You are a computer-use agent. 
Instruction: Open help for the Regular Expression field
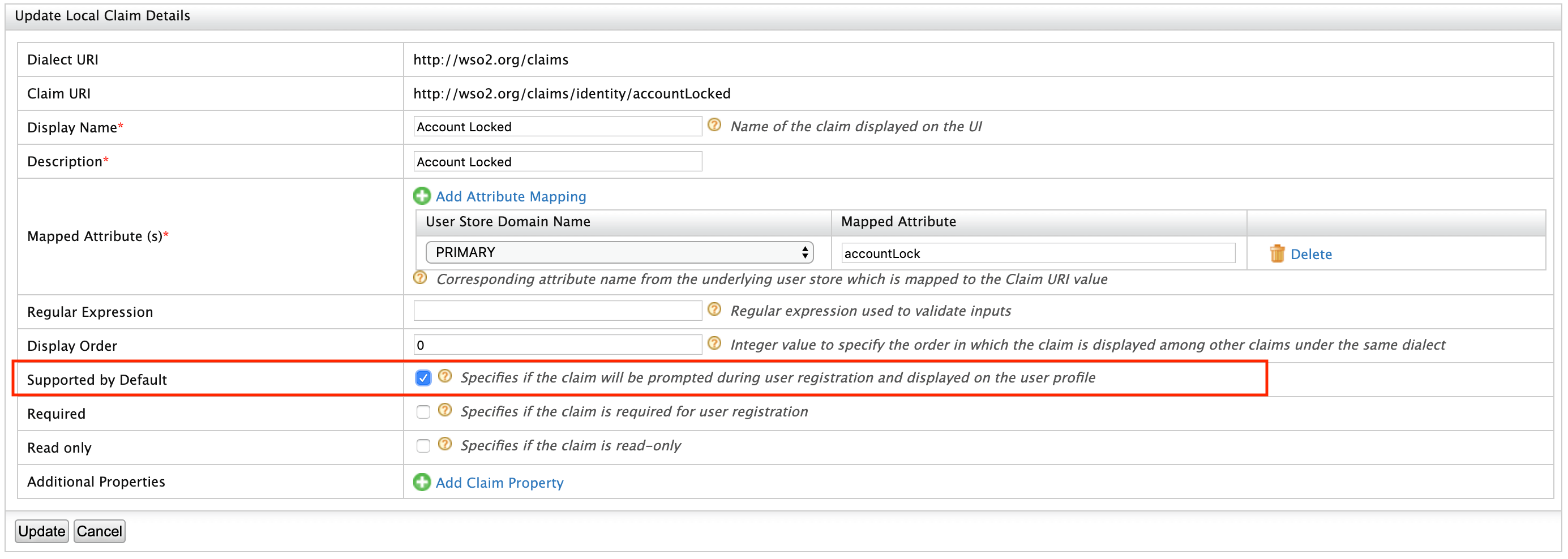tap(715, 309)
